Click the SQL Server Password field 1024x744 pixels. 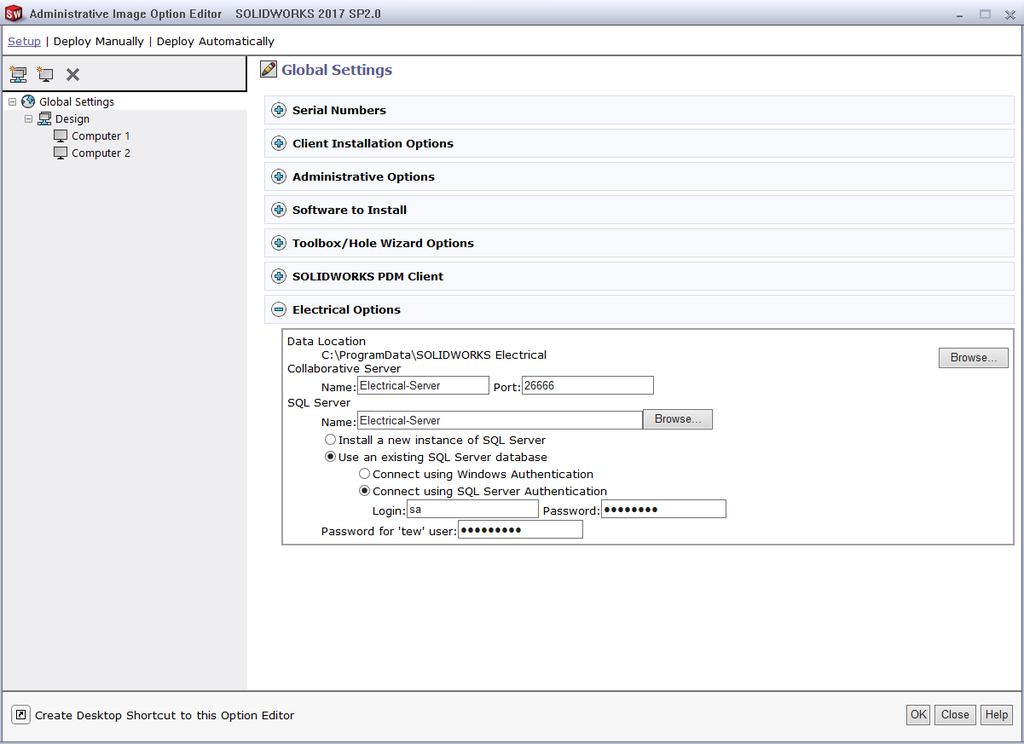[x=664, y=509]
